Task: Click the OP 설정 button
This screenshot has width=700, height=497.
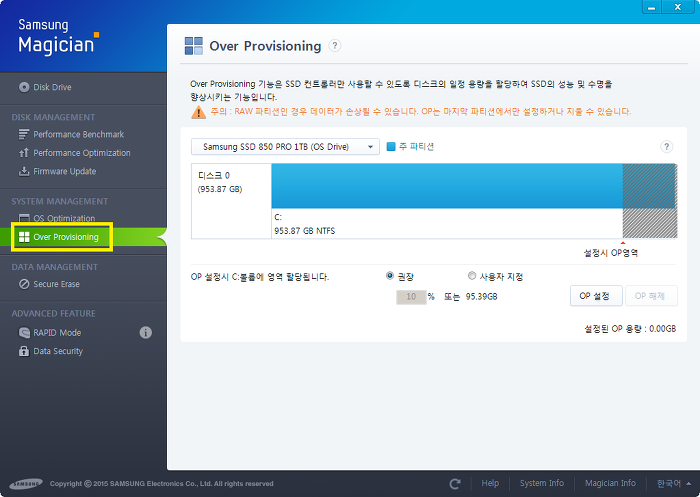Action: click(596, 296)
